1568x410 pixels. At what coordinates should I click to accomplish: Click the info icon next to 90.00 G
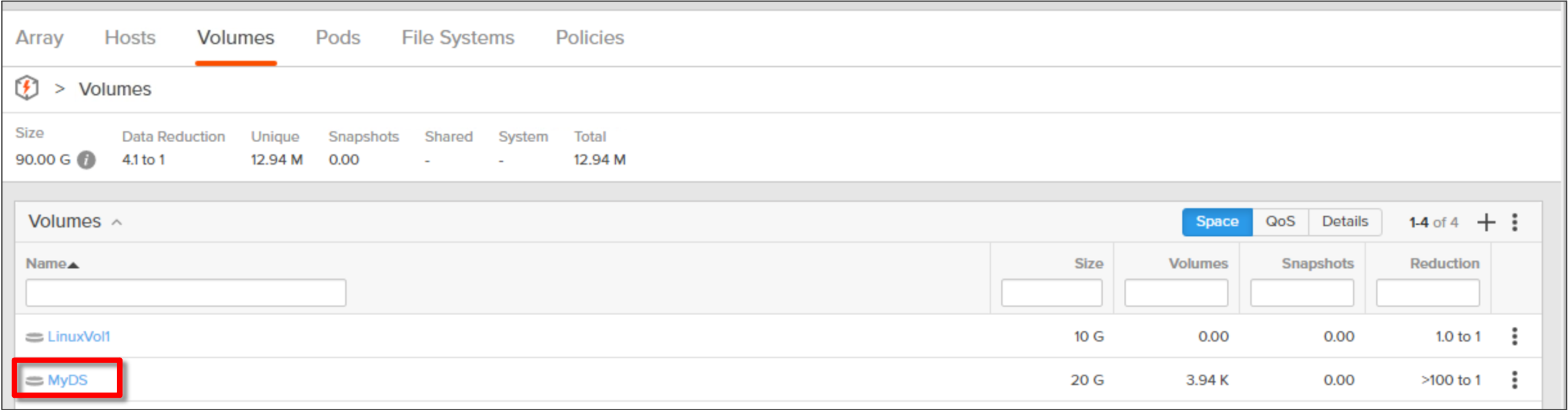[86, 160]
